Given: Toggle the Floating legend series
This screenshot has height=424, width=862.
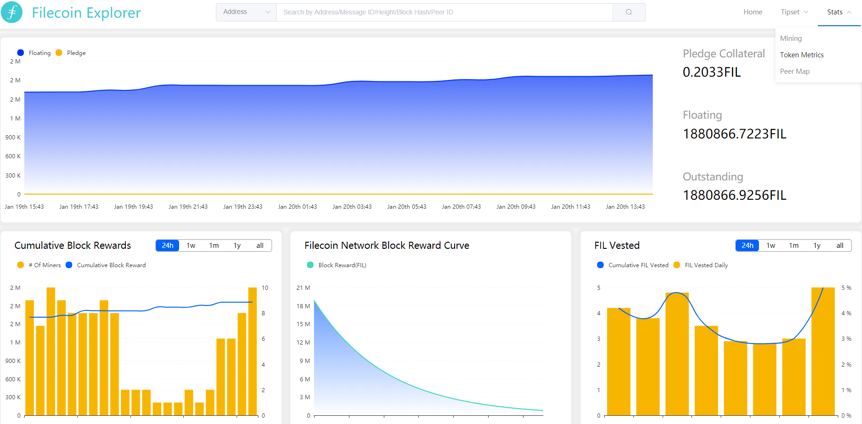Looking at the screenshot, I should [x=34, y=53].
